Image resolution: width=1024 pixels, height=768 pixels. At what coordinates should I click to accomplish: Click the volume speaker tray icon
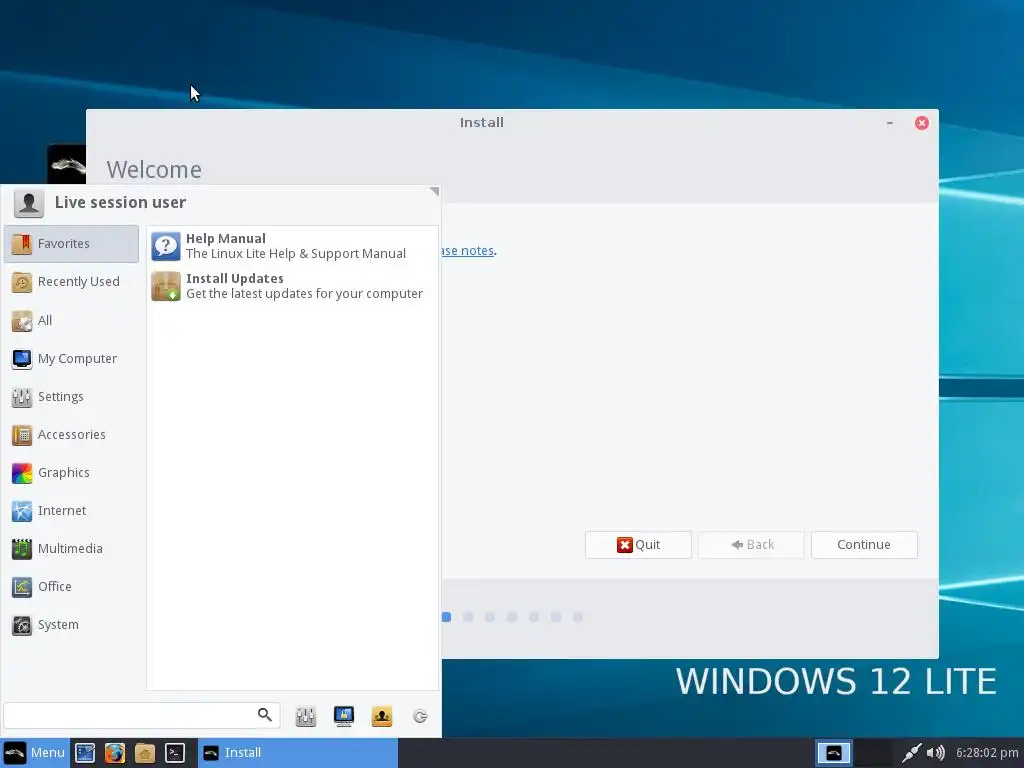(936, 753)
